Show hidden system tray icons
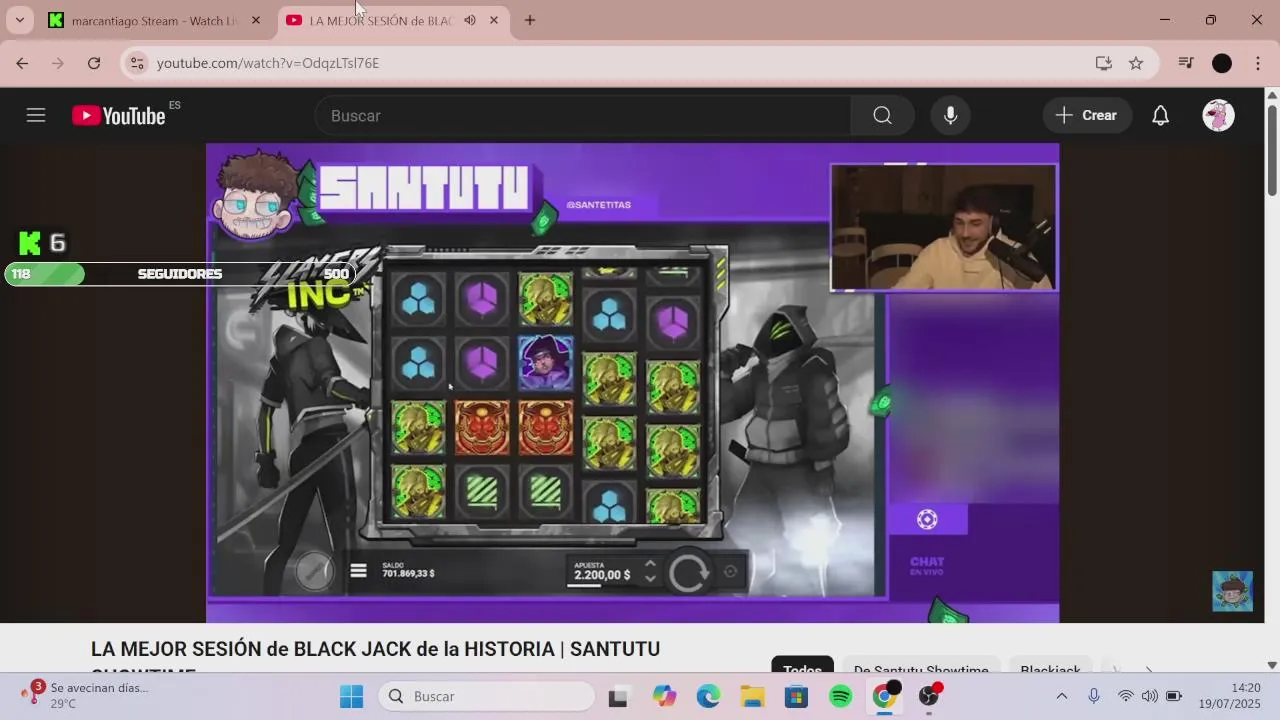The height and width of the screenshot is (720, 1280). click(x=1062, y=696)
